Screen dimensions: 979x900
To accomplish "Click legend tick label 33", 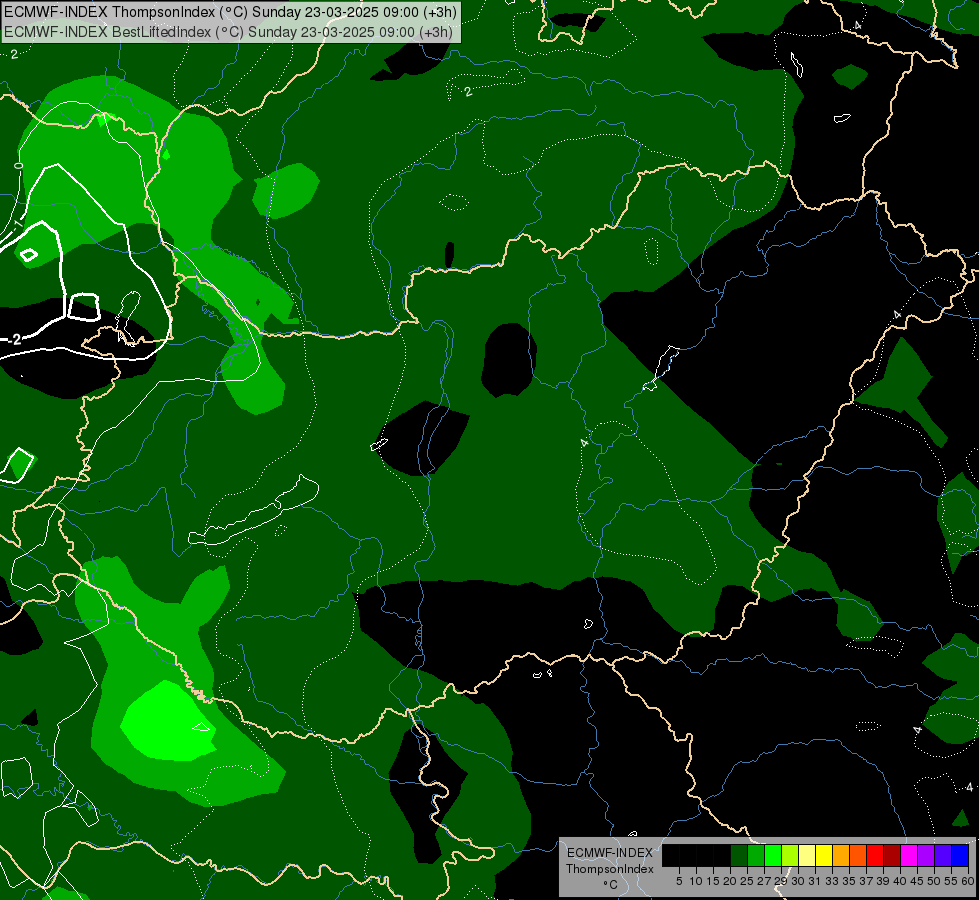I will [x=832, y=881].
